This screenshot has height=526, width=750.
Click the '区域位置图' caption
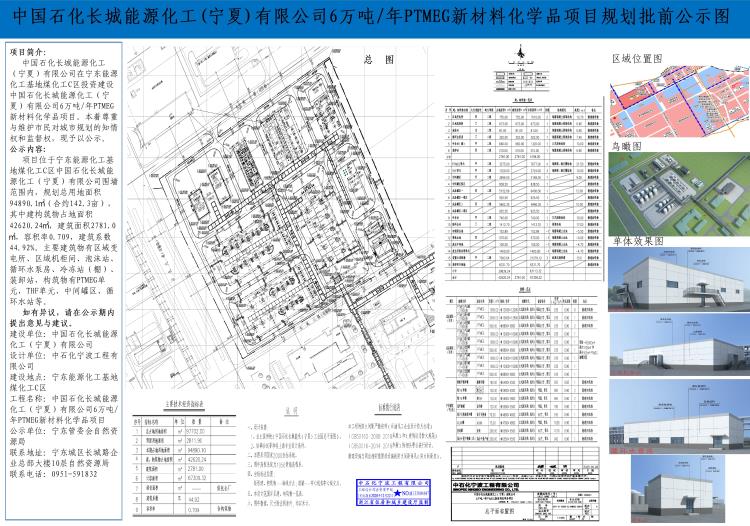coord(637,58)
